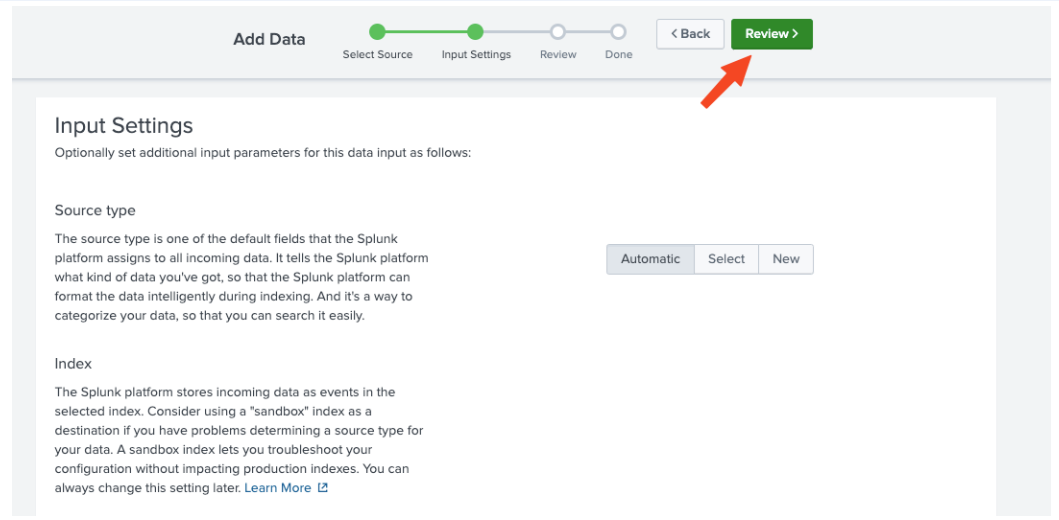Click the Index section heading
1059x520 pixels.
(73, 364)
